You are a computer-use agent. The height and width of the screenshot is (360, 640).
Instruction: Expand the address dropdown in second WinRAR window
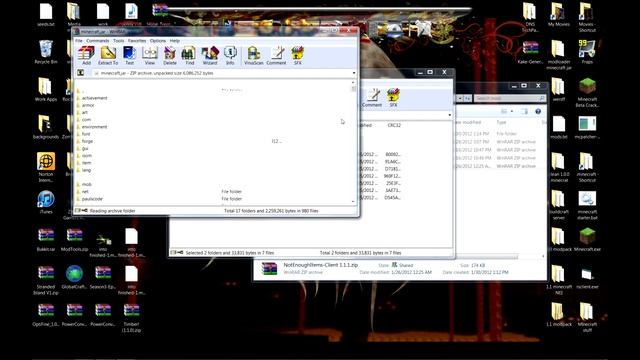(450, 115)
